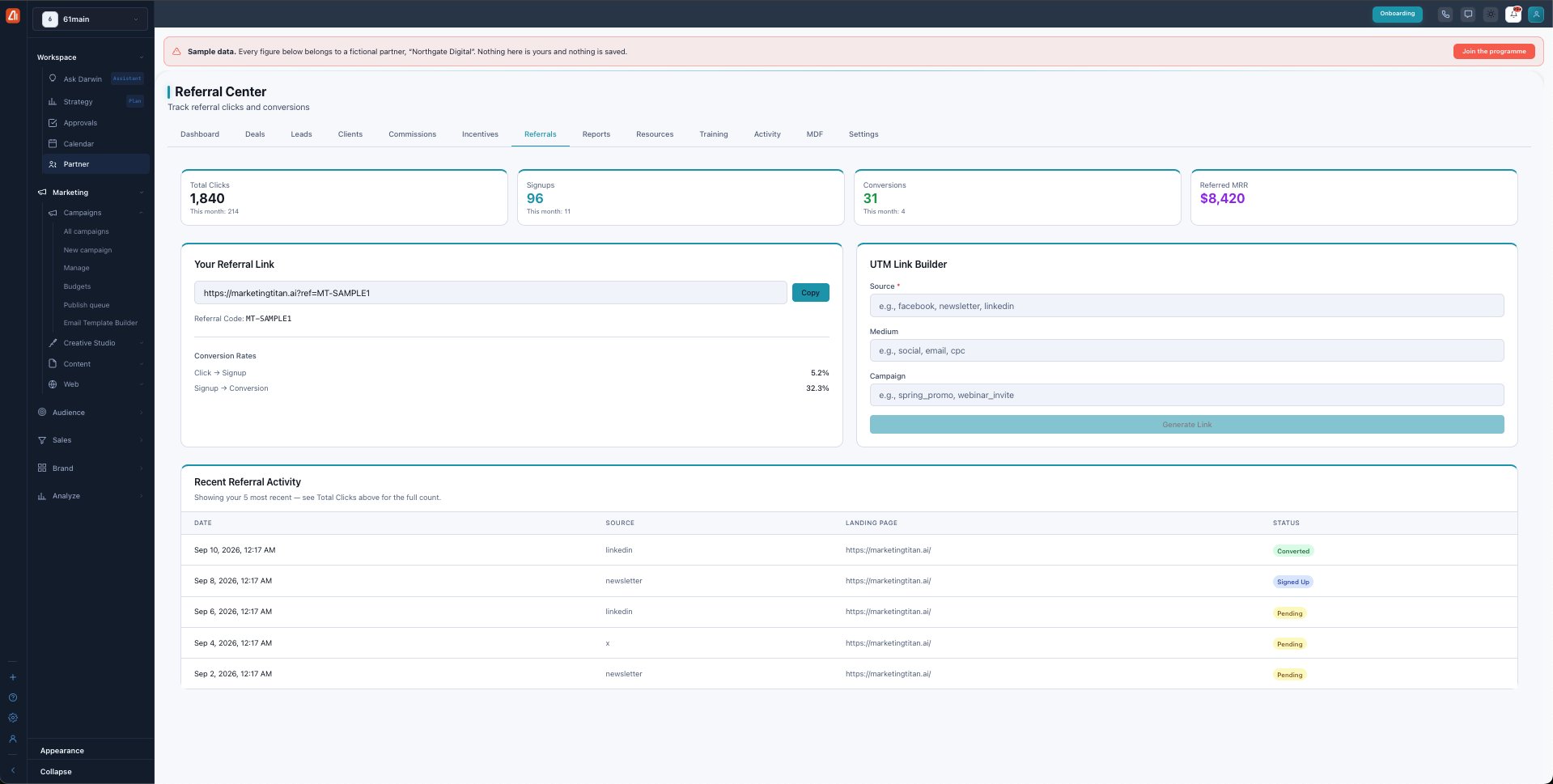
Task: Open the help question-mark icon in left rail
Action: (x=13, y=697)
